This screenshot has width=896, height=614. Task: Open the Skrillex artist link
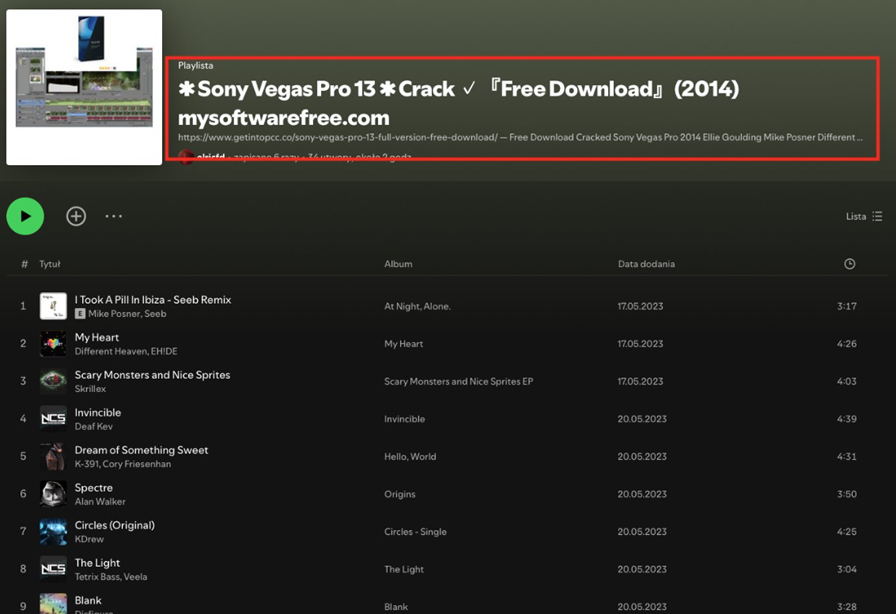tap(90, 389)
